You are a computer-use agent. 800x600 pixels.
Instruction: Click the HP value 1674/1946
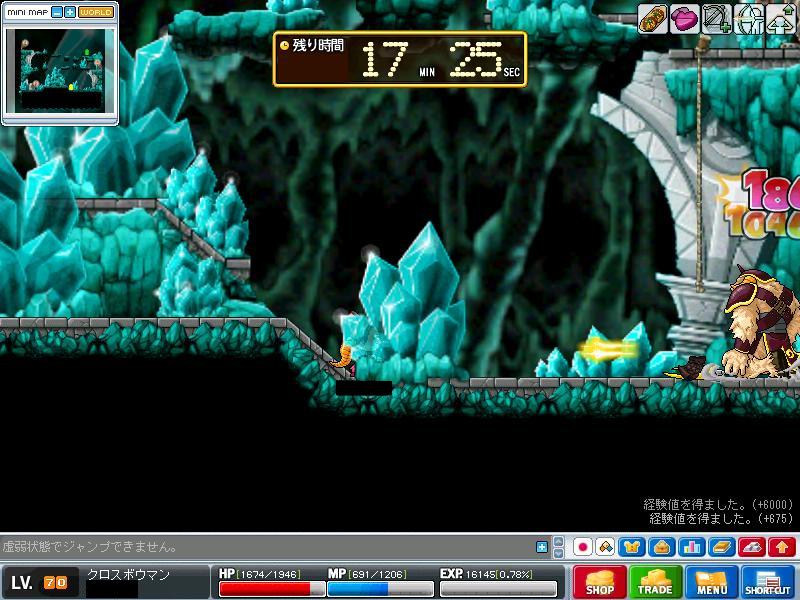coord(268,574)
